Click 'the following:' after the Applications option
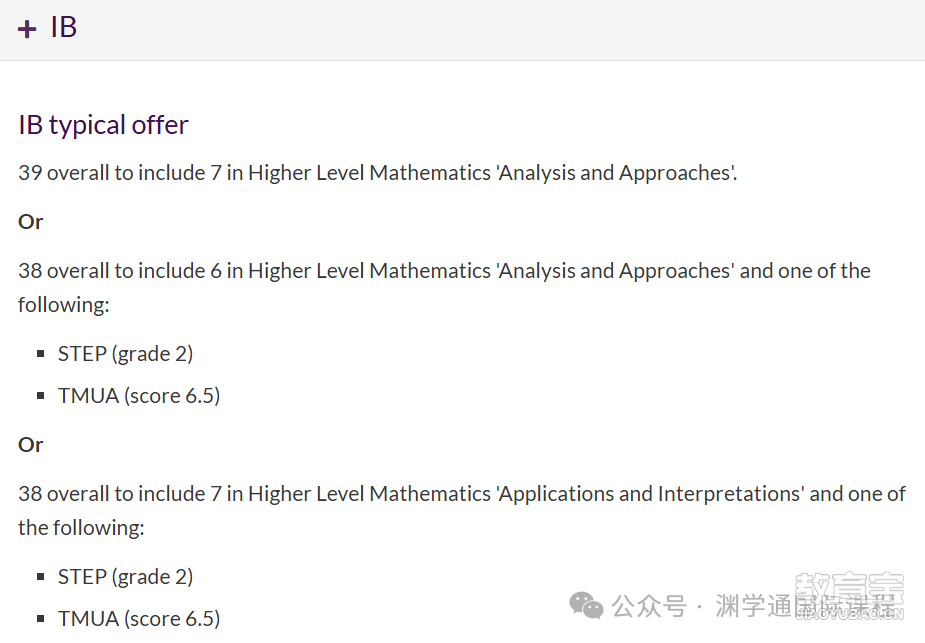 coord(81,528)
